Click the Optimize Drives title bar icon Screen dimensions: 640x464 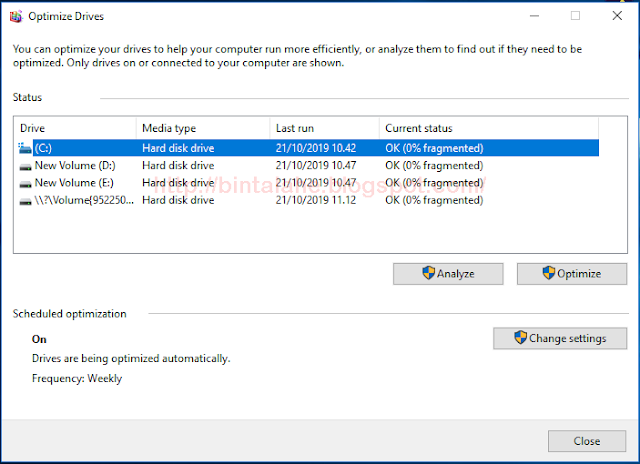[x=16, y=16]
